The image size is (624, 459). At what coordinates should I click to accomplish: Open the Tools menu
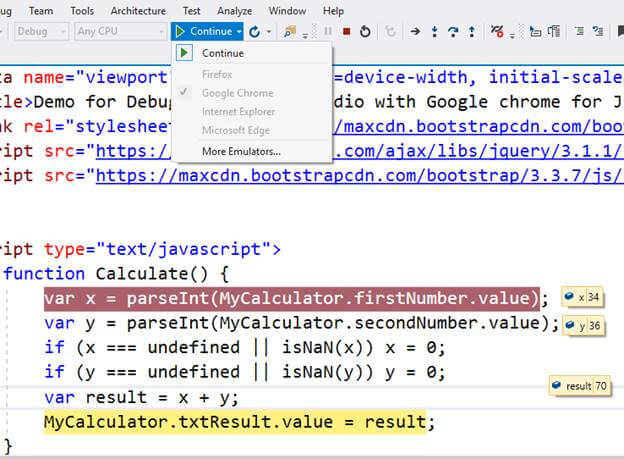[x=82, y=11]
